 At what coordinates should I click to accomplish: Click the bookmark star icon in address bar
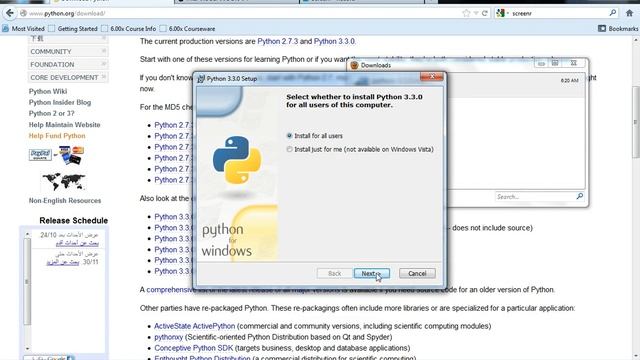[467, 13]
